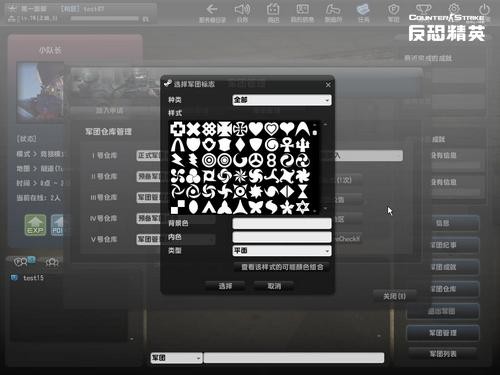
Task: Choose the crescent moon emblem
Action: 240,160
